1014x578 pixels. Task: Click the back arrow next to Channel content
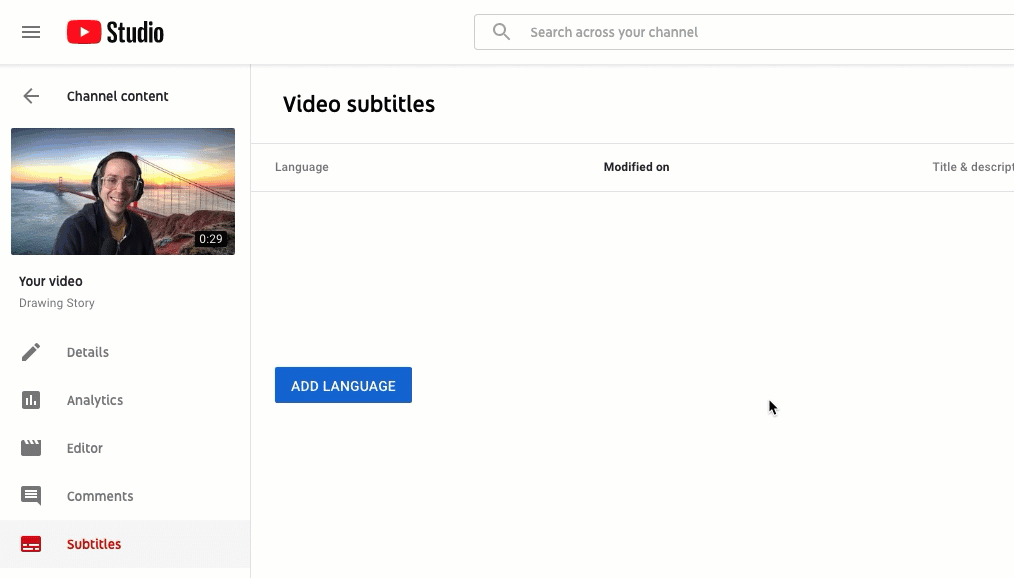click(31, 96)
